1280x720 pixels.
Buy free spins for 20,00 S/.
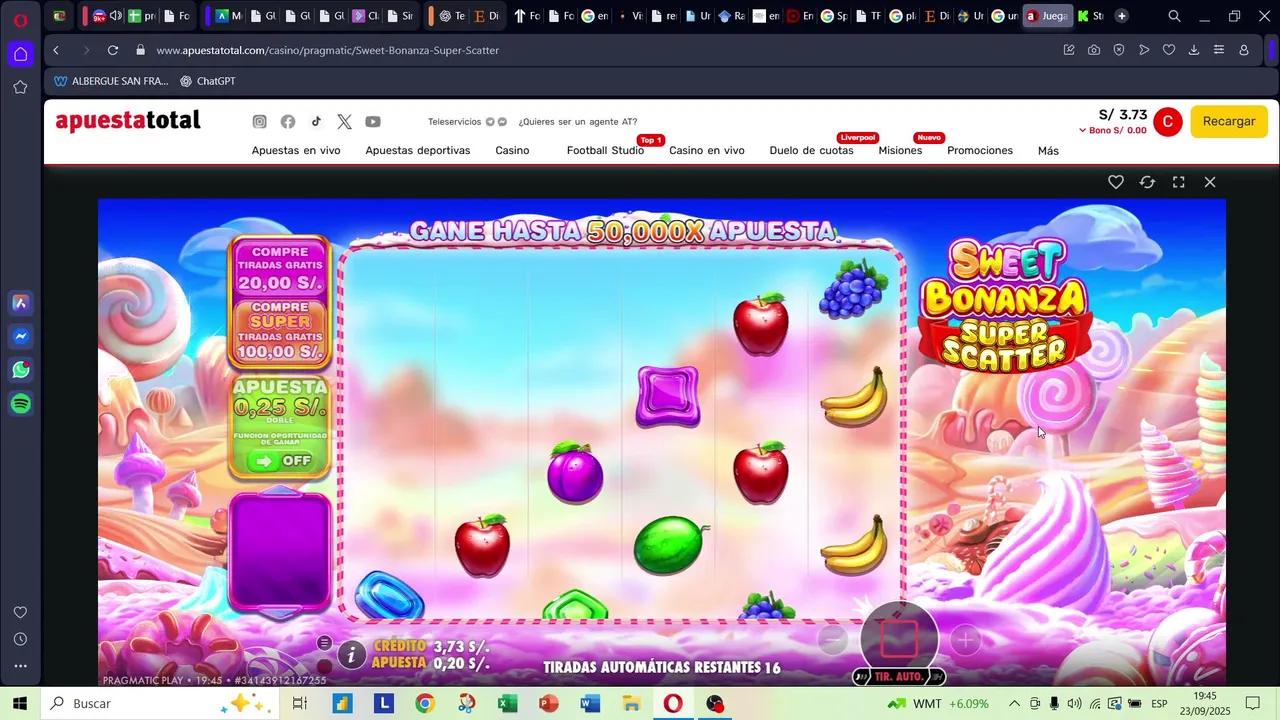pos(280,267)
